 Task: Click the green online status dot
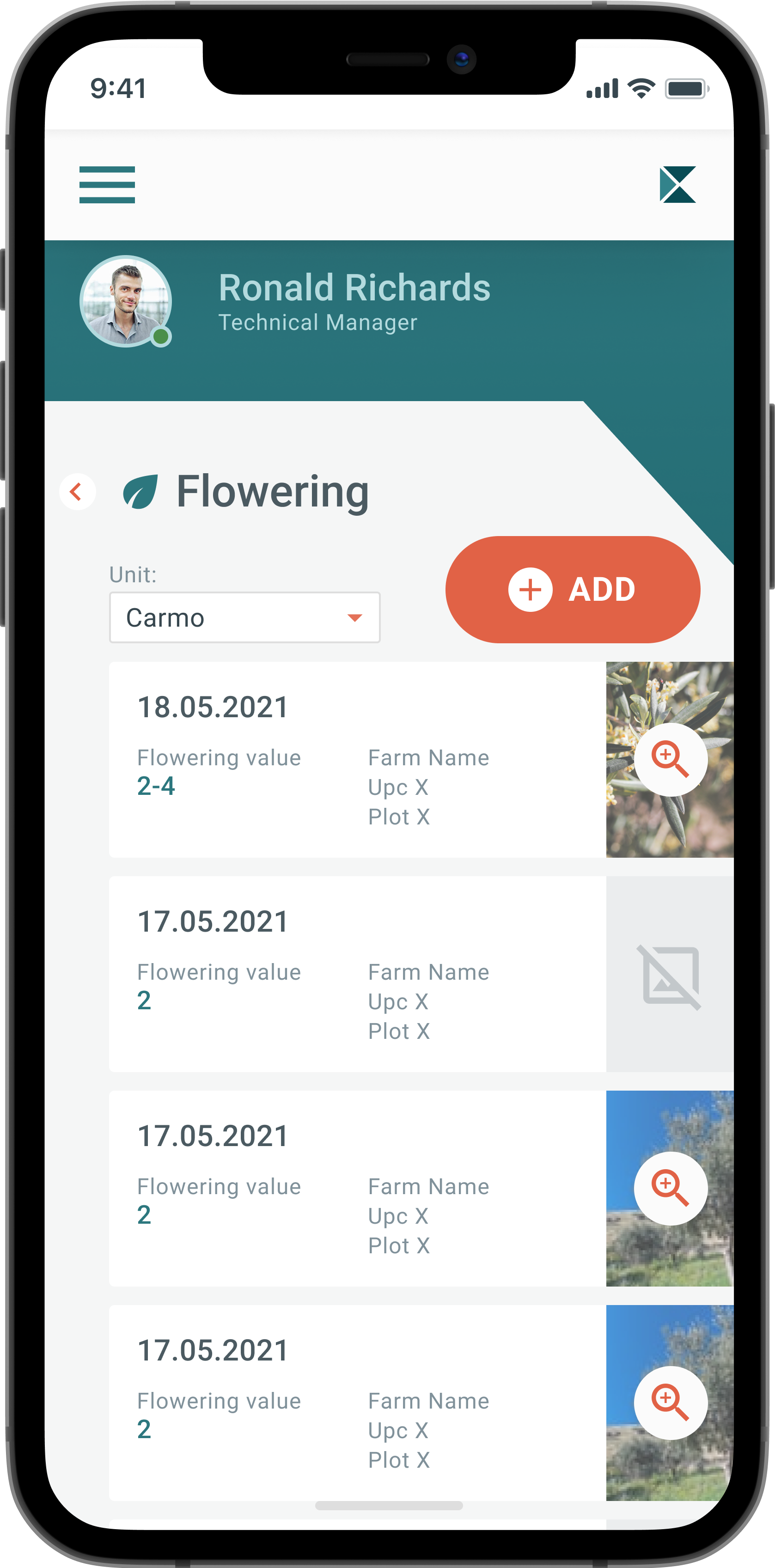coord(161,336)
